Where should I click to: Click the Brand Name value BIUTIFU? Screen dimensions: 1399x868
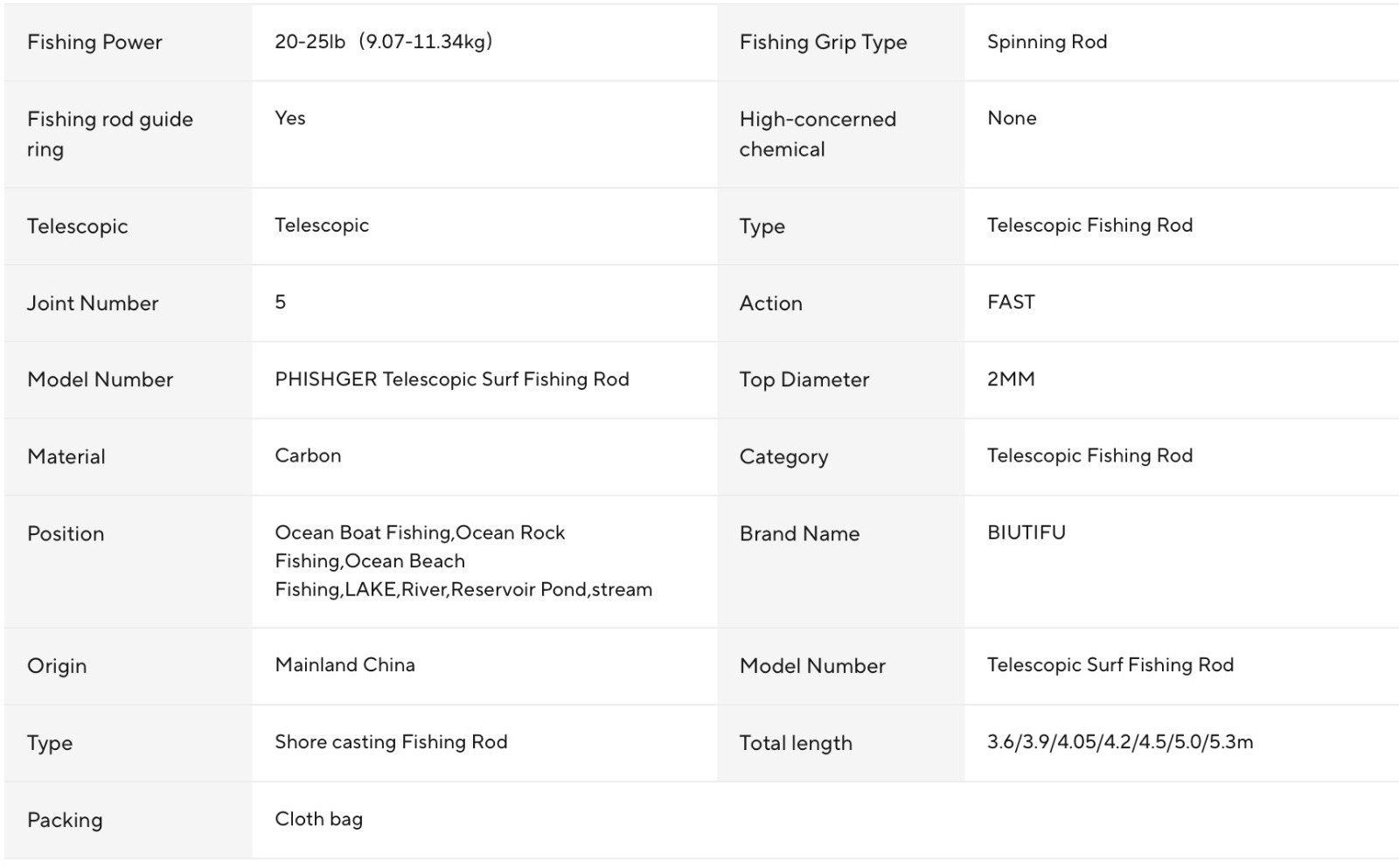point(1027,532)
